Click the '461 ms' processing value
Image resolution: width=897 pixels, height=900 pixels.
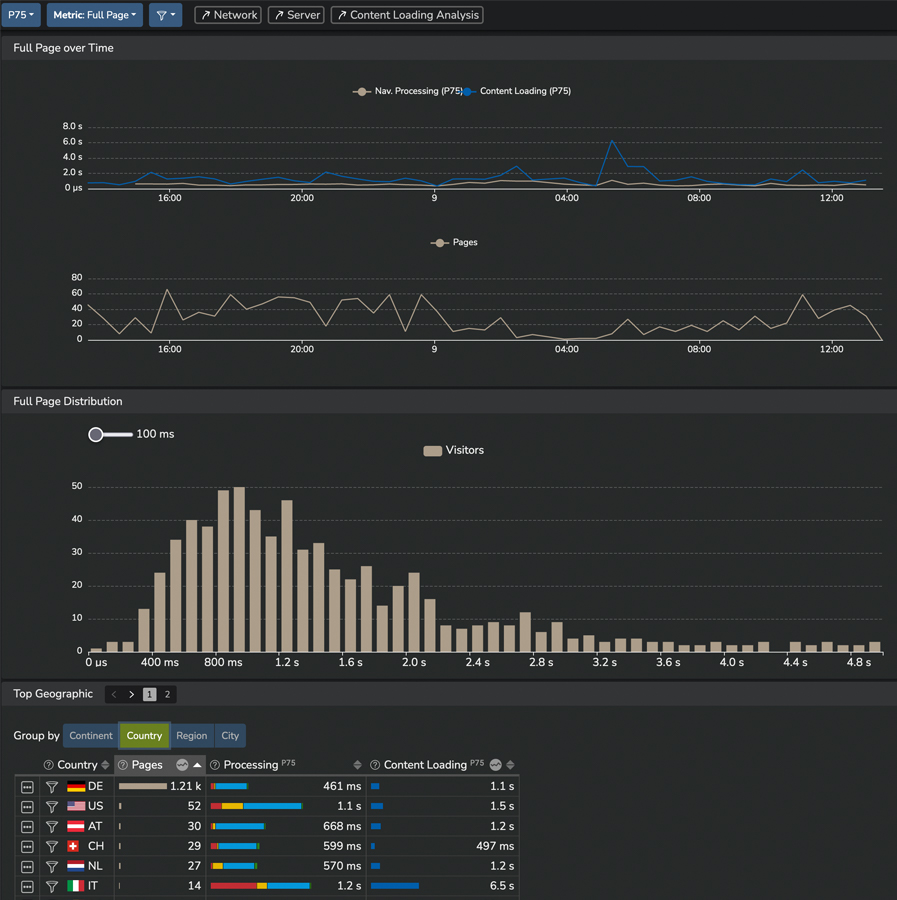tap(342, 786)
